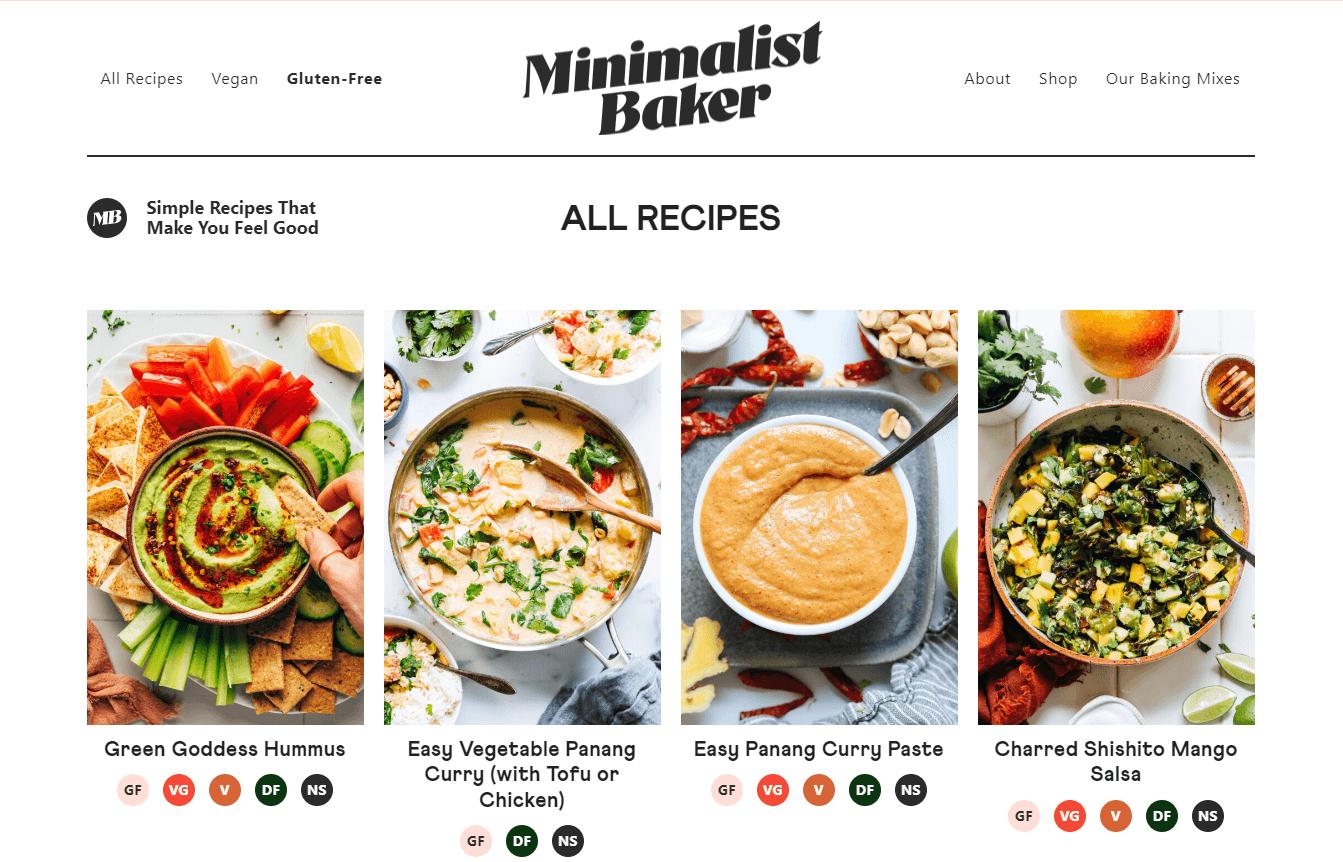Image resolution: width=1343 pixels, height=862 pixels.
Task: Open the Our Baking Mixes link
Action: point(1173,79)
